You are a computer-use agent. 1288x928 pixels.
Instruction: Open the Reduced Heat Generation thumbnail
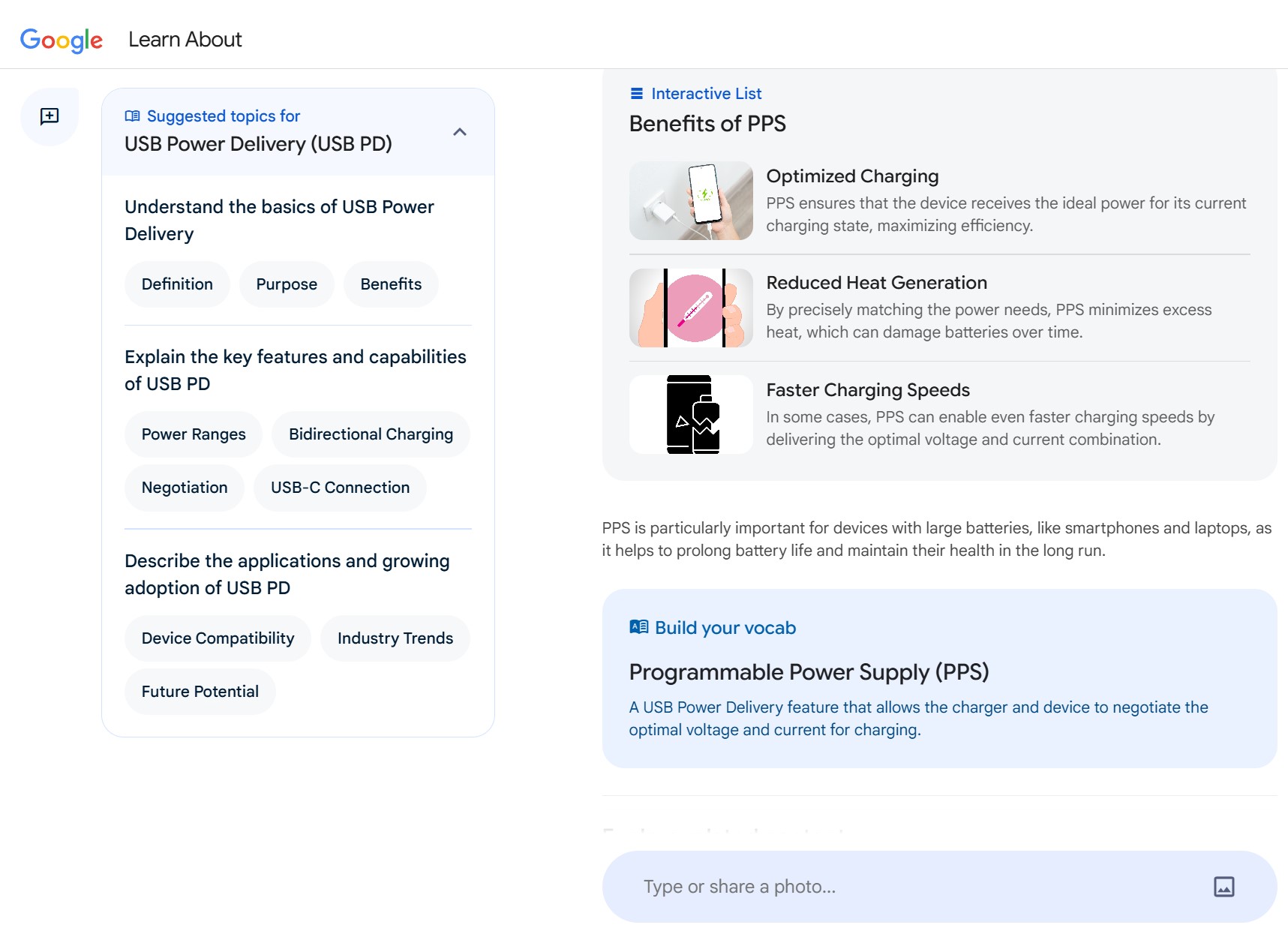[691, 308]
